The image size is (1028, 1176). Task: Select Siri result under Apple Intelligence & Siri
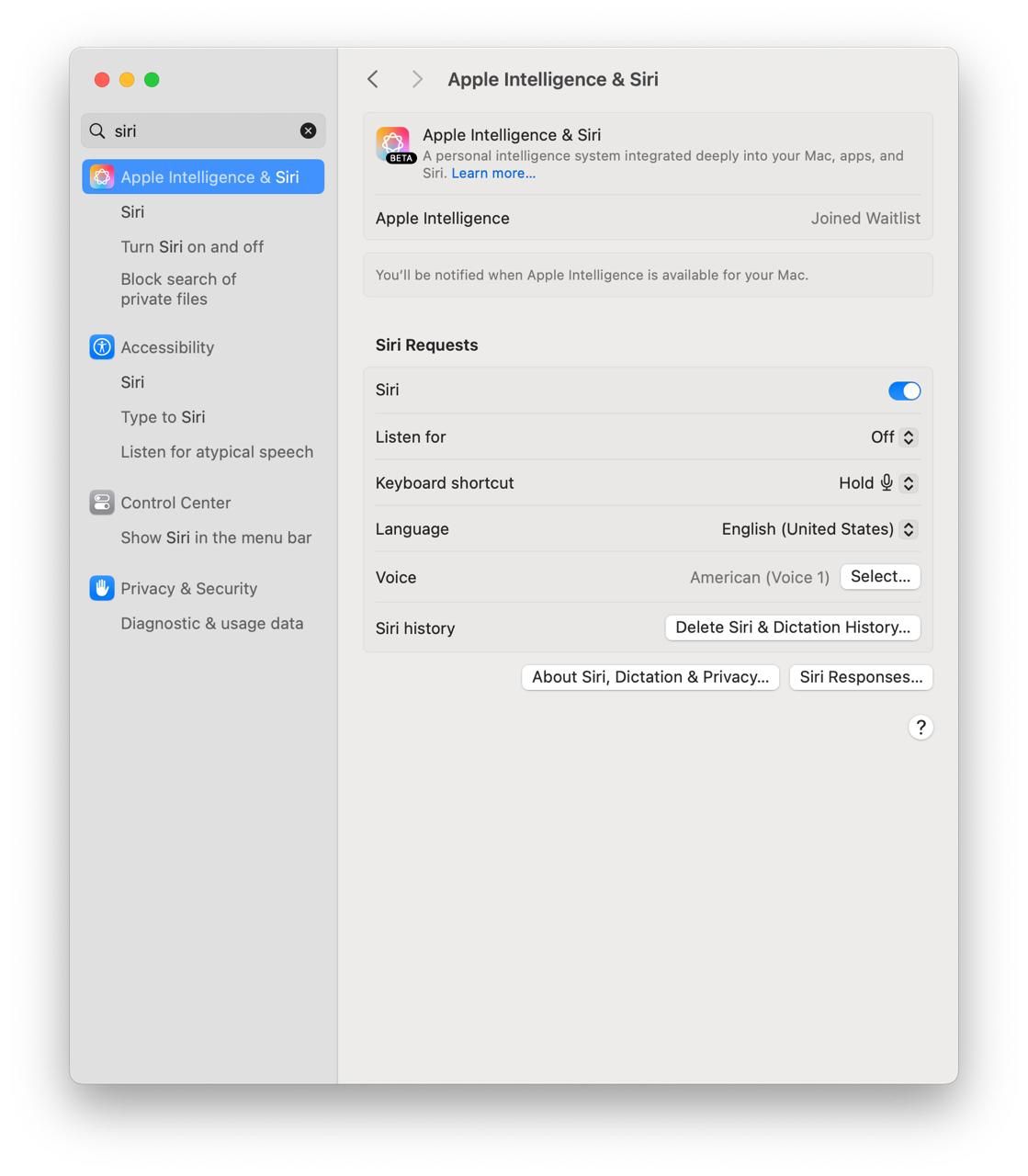pos(132,212)
